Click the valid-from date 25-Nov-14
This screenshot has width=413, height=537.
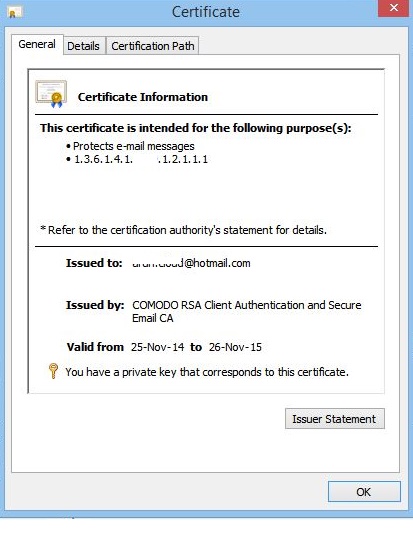[158, 347]
